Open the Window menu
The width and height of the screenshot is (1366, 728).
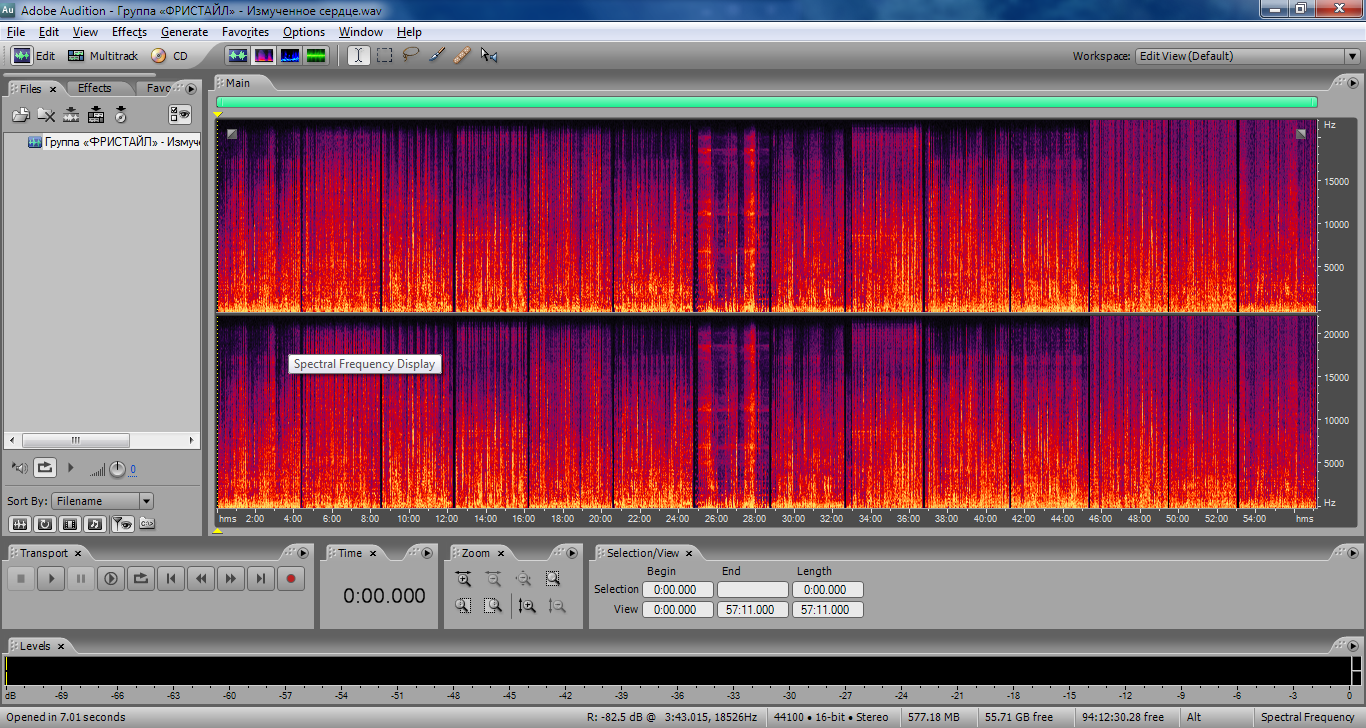pos(361,32)
